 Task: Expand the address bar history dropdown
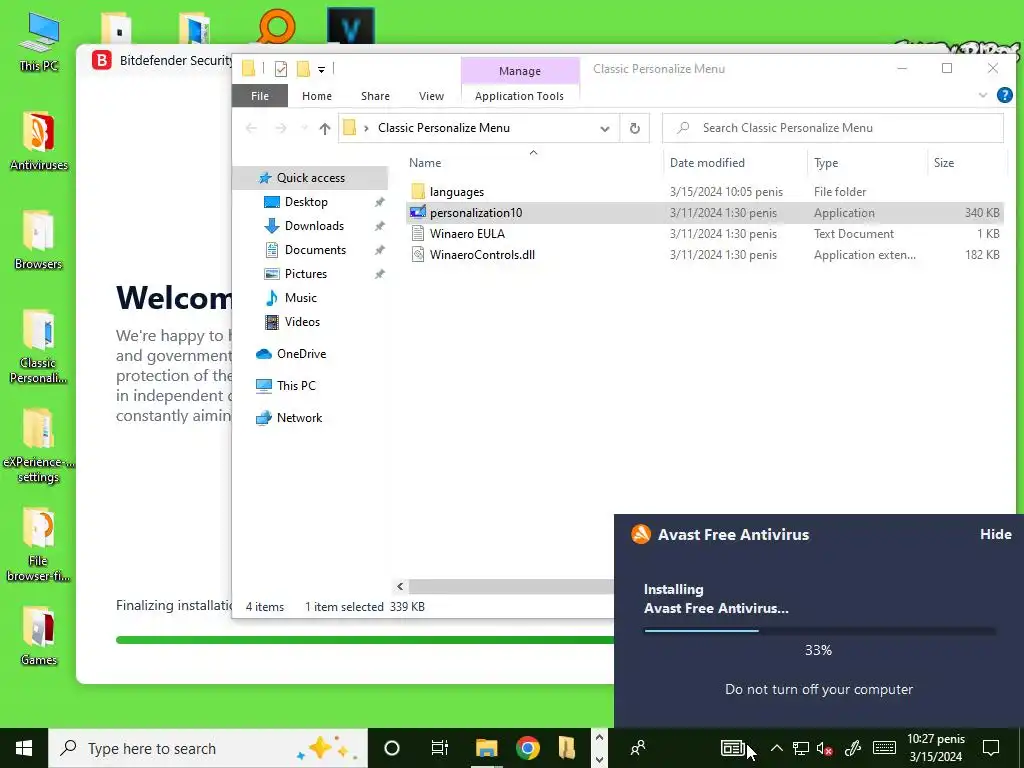(605, 129)
